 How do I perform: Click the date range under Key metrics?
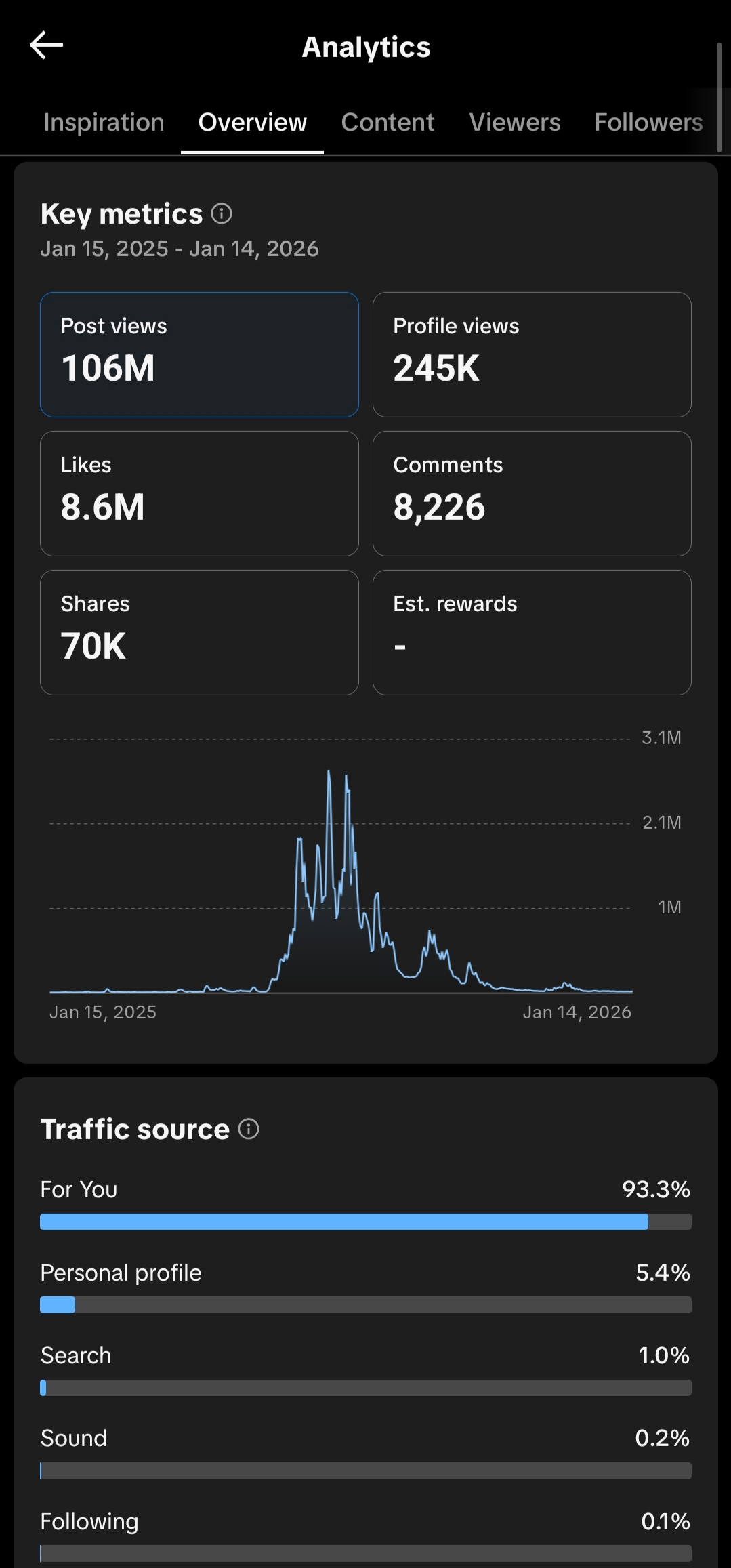(180, 249)
